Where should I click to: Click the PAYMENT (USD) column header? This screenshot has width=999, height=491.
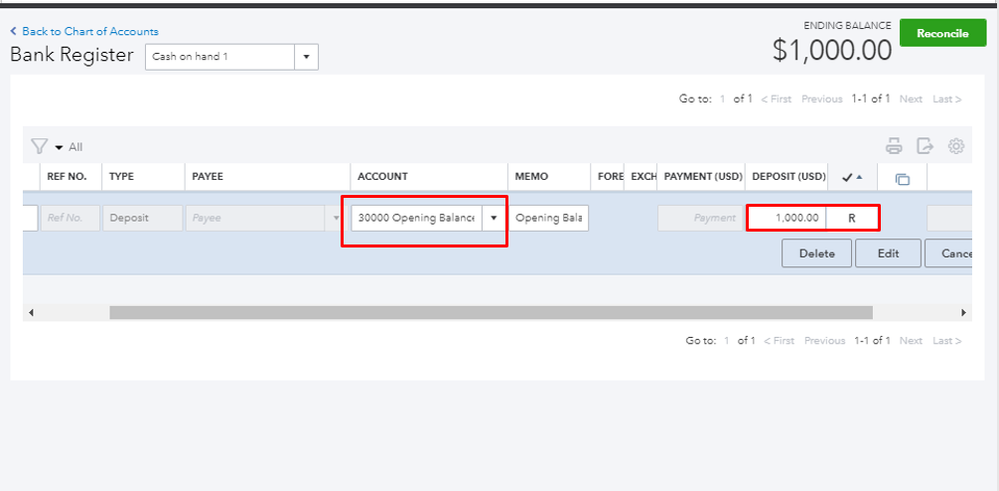tap(703, 176)
